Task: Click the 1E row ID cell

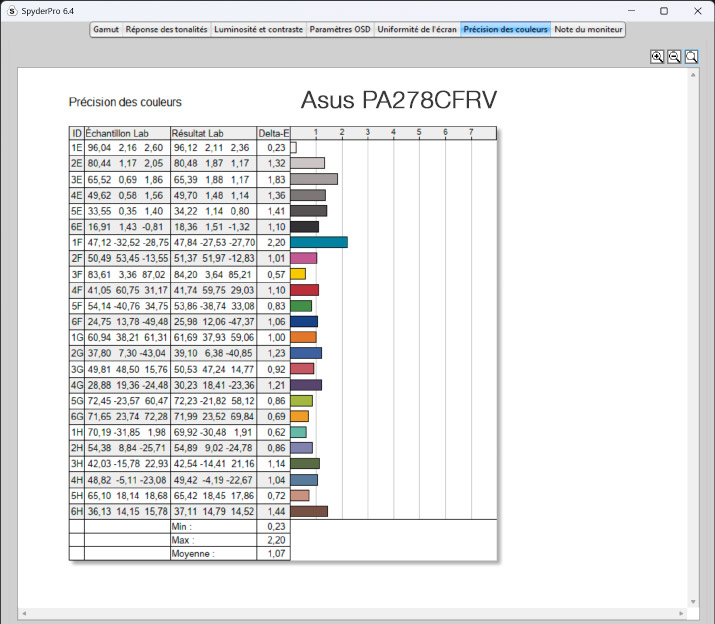Action: point(77,147)
